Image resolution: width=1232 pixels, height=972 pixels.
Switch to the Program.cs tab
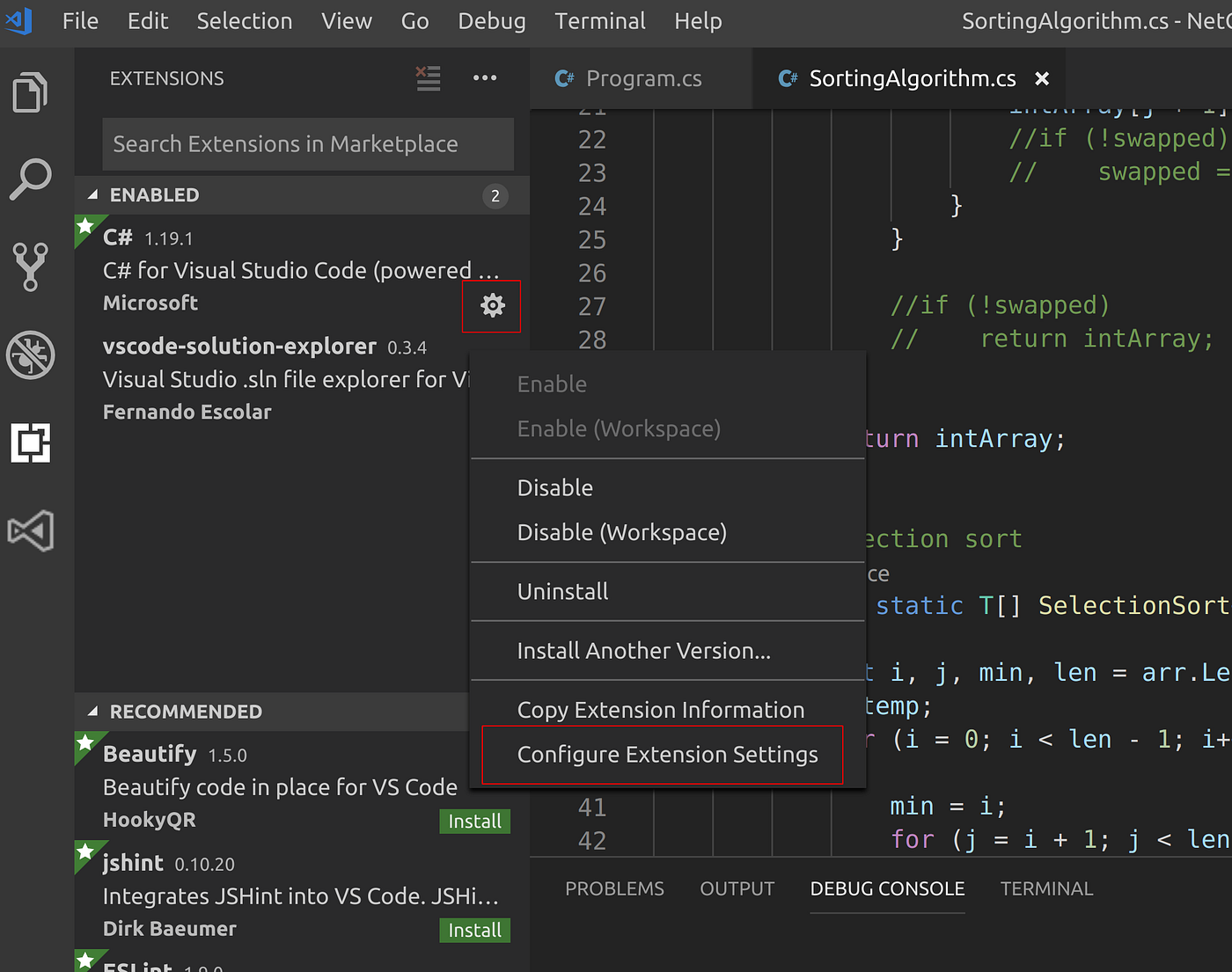(x=643, y=78)
